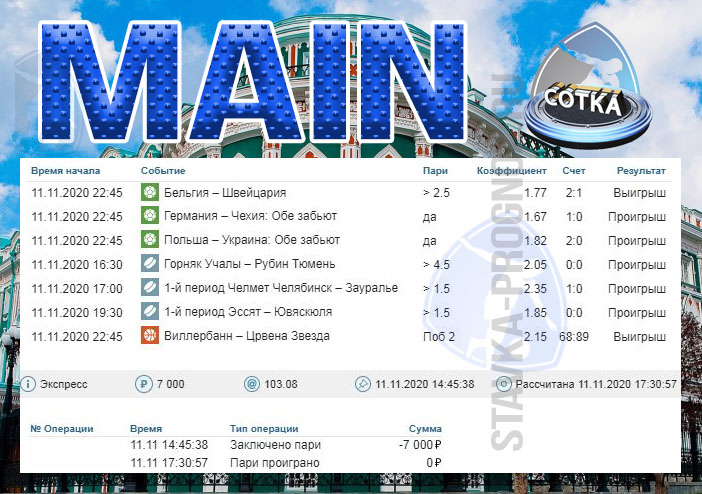
Task: Click Проигрыш result for Германия – Чехия
Action: tap(637, 217)
